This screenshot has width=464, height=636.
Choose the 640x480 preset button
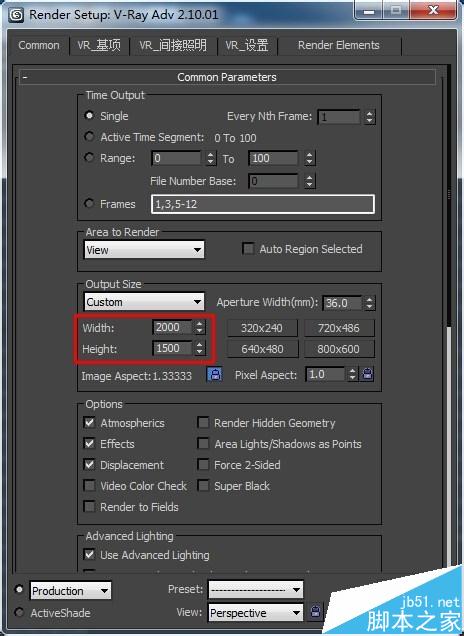262,349
